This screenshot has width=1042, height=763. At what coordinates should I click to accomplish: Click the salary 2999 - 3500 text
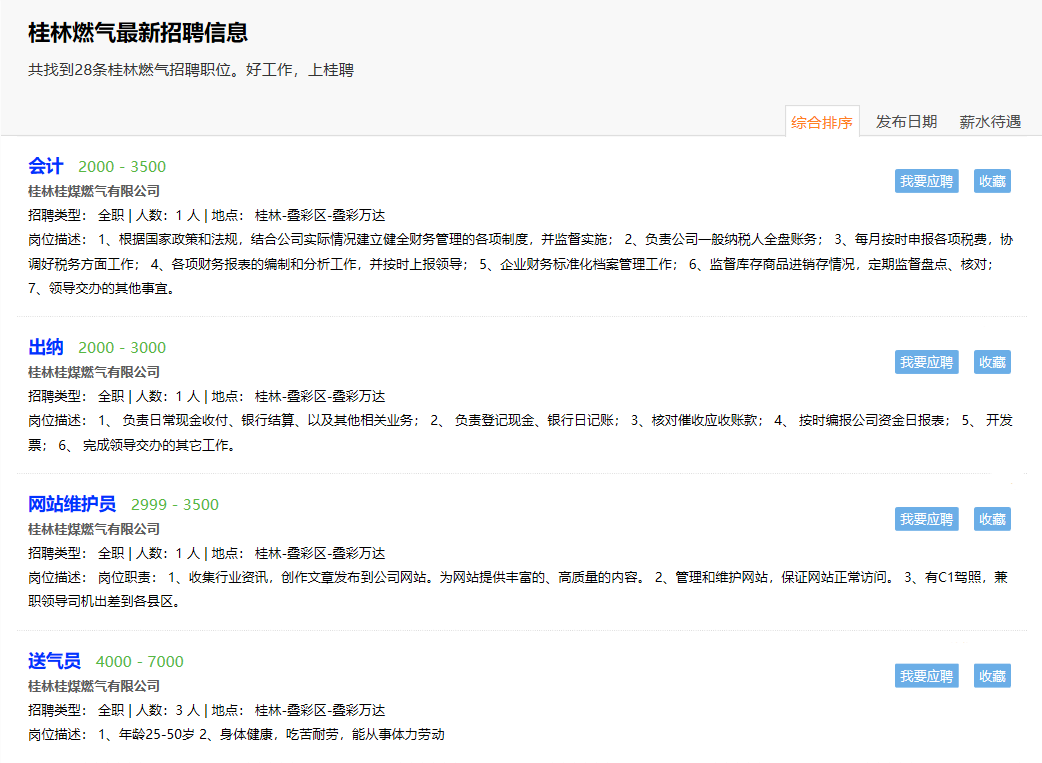(x=175, y=504)
